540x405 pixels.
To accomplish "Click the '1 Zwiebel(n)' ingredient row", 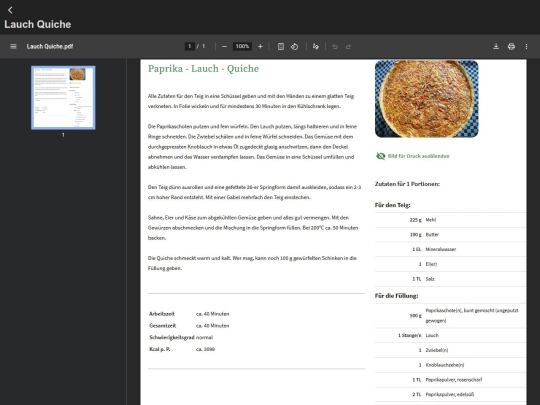I will click(450, 350).
